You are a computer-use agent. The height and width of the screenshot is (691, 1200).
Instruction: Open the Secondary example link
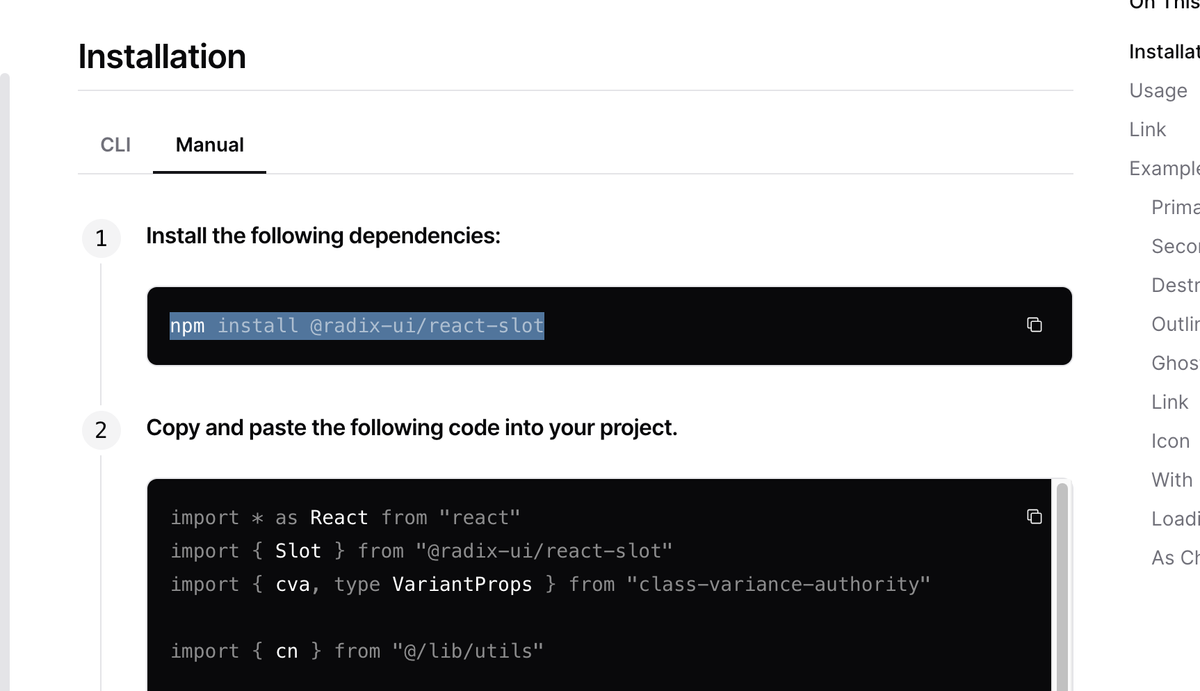pyautogui.click(x=1175, y=246)
